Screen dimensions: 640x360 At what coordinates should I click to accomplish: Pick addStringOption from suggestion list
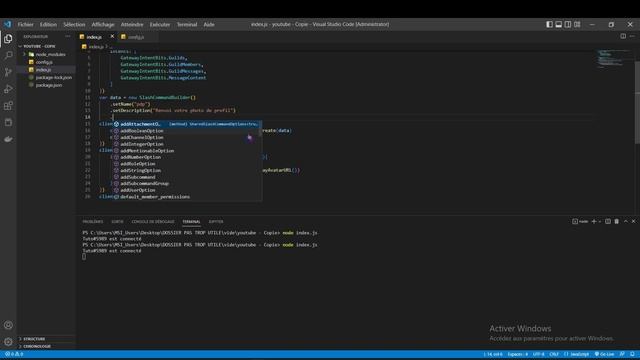tap(187, 170)
